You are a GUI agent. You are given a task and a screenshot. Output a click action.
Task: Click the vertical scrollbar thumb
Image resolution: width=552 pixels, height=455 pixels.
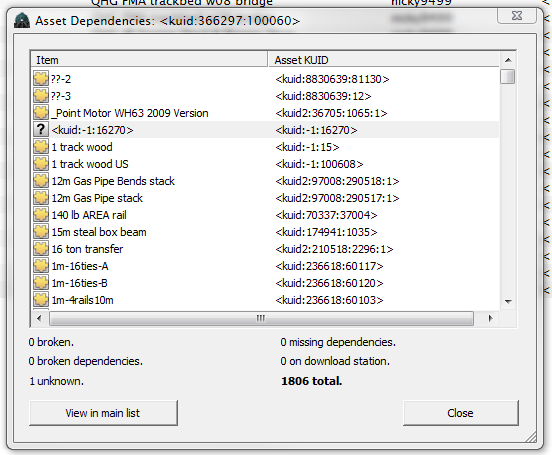coord(507,76)
